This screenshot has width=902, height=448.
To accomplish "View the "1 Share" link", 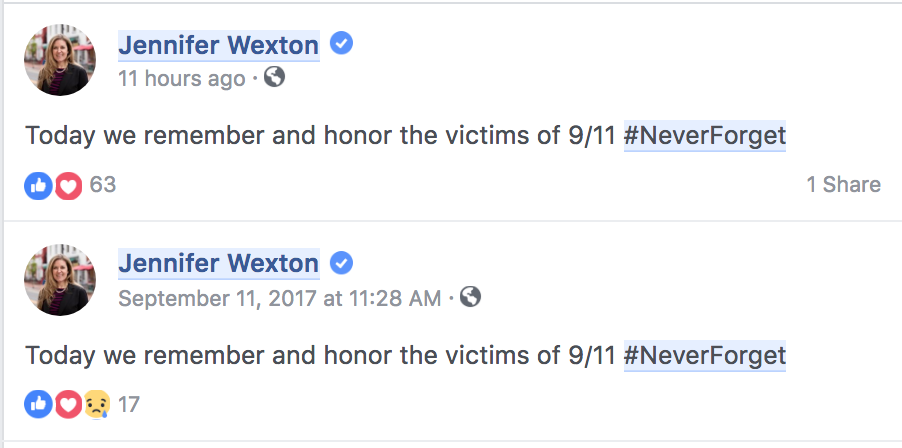I will click(x=843, y=185).
